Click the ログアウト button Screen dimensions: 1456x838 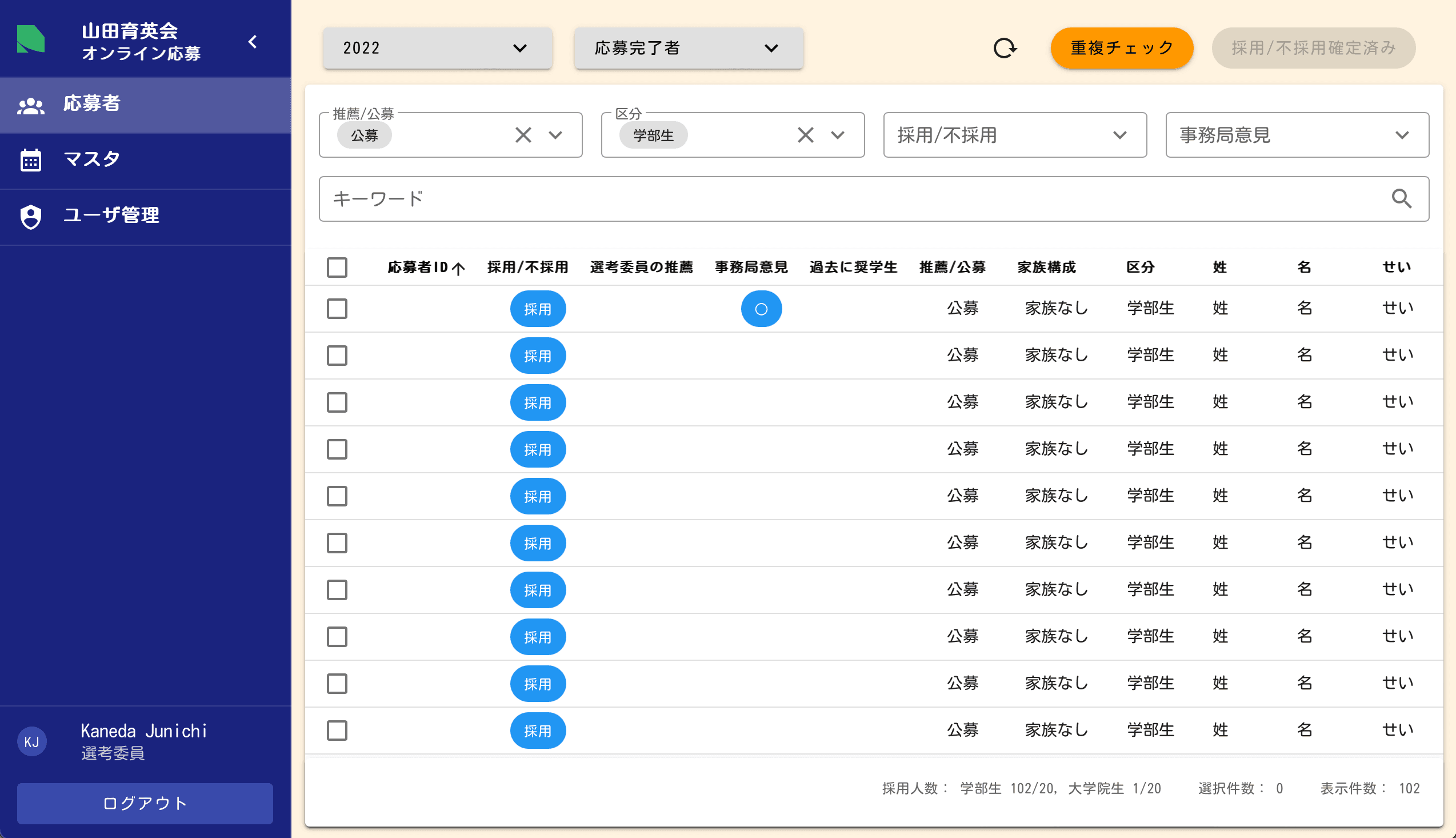pos(144,804)
